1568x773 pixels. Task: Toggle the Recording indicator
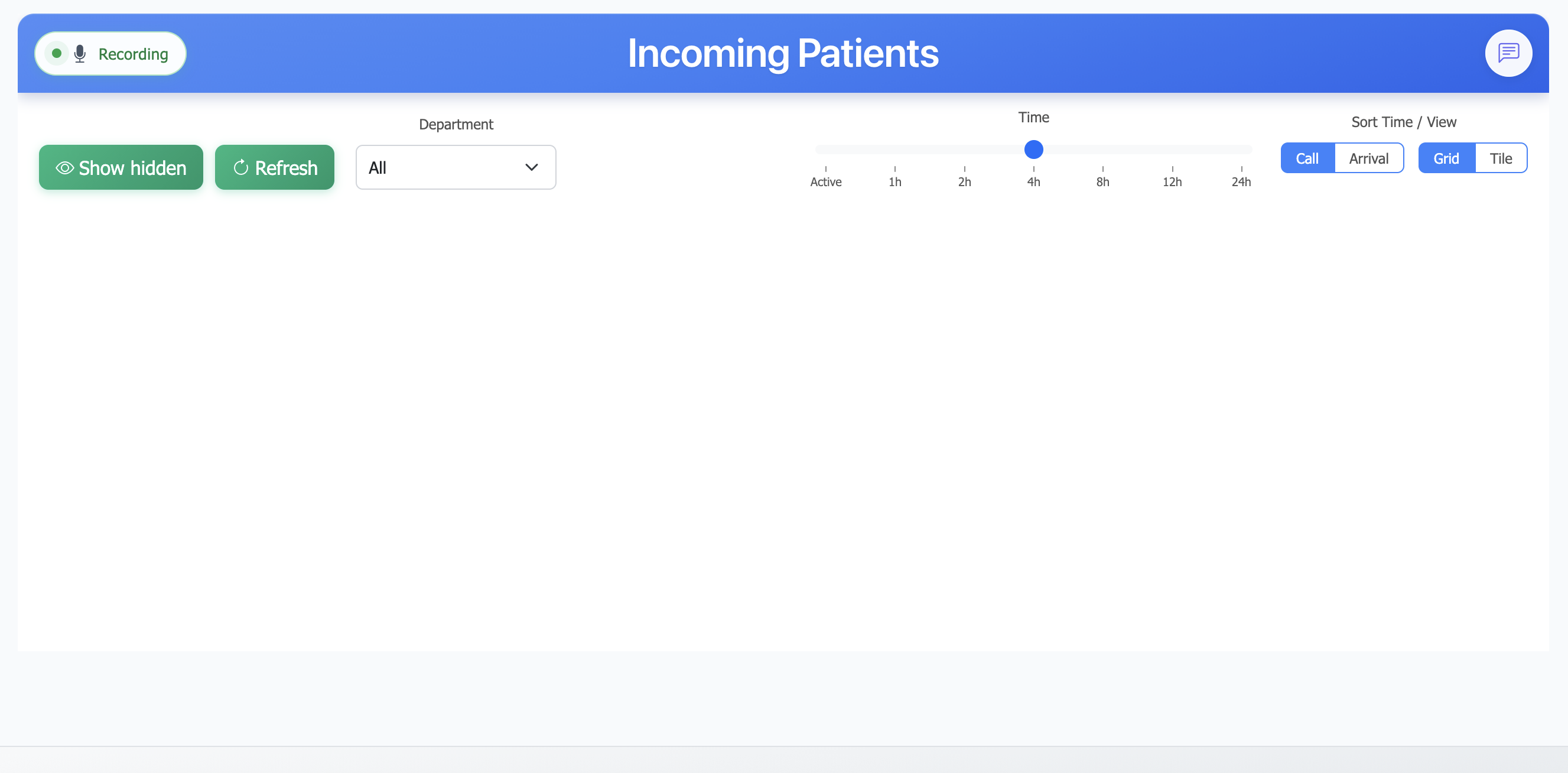(110, 53)
